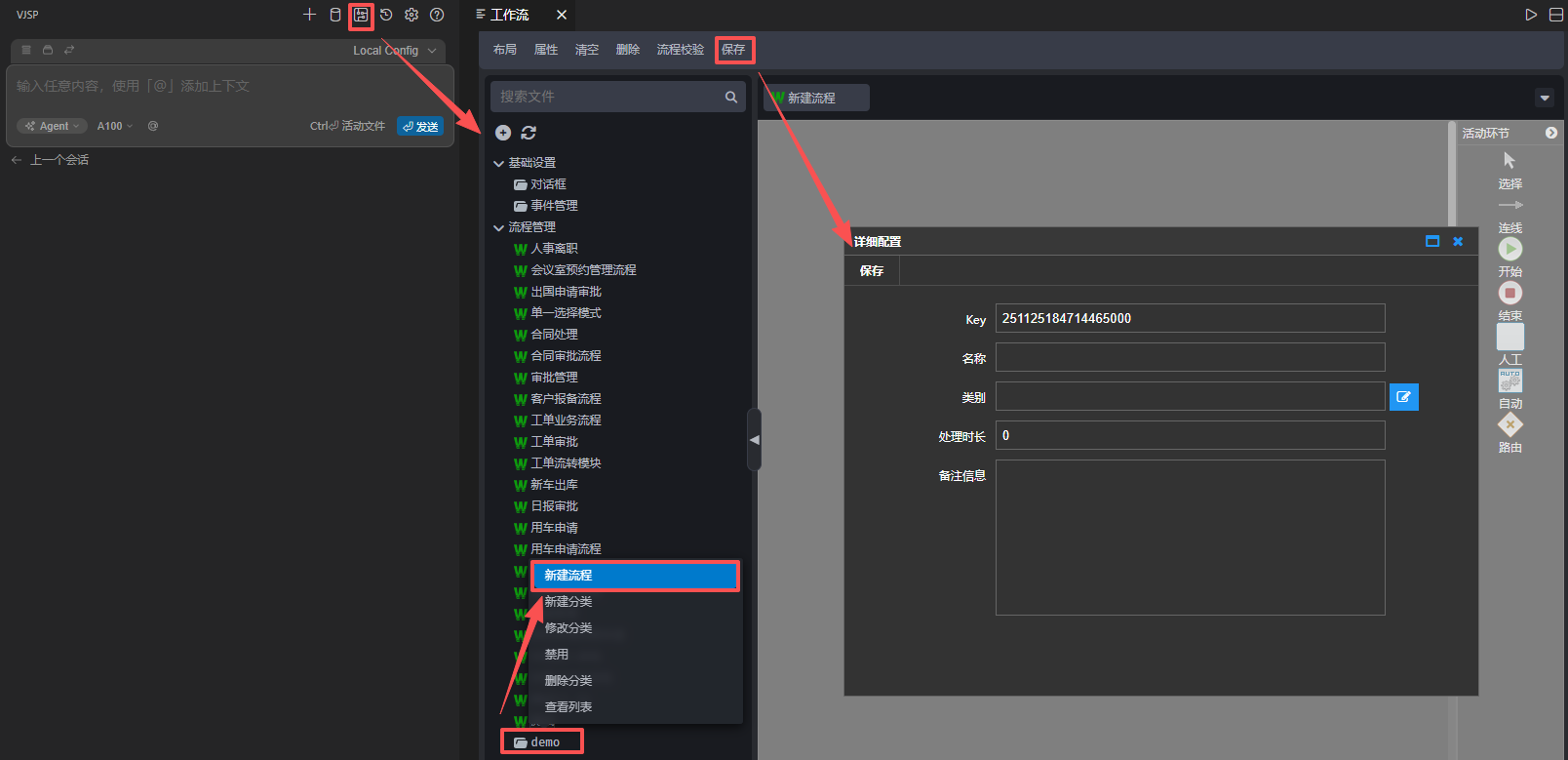This screenshot has height=760, width=1568.
Task: Click the 名称 input field
Action: [1190, 357]
